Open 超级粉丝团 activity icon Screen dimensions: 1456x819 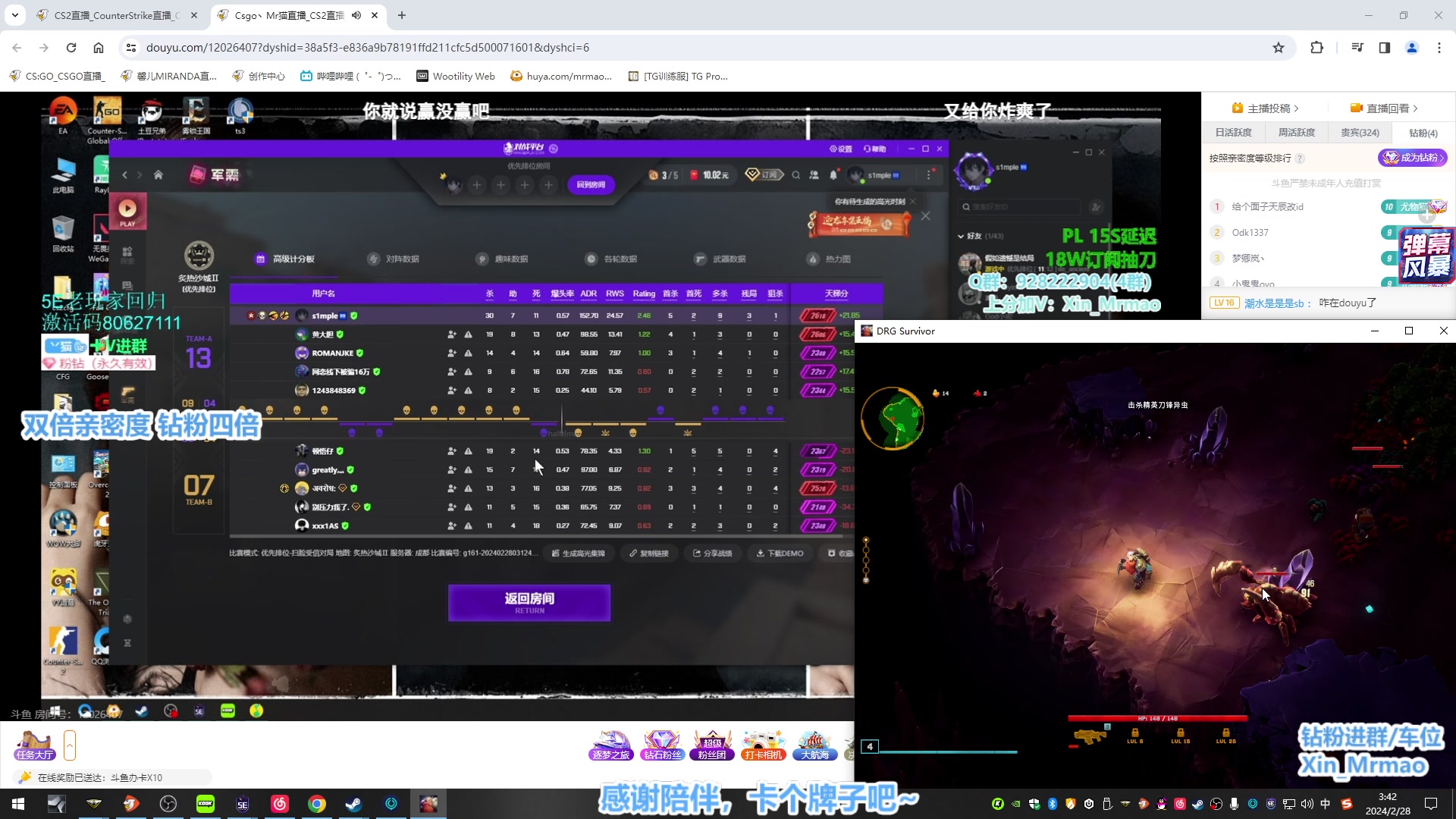[712, 745]
